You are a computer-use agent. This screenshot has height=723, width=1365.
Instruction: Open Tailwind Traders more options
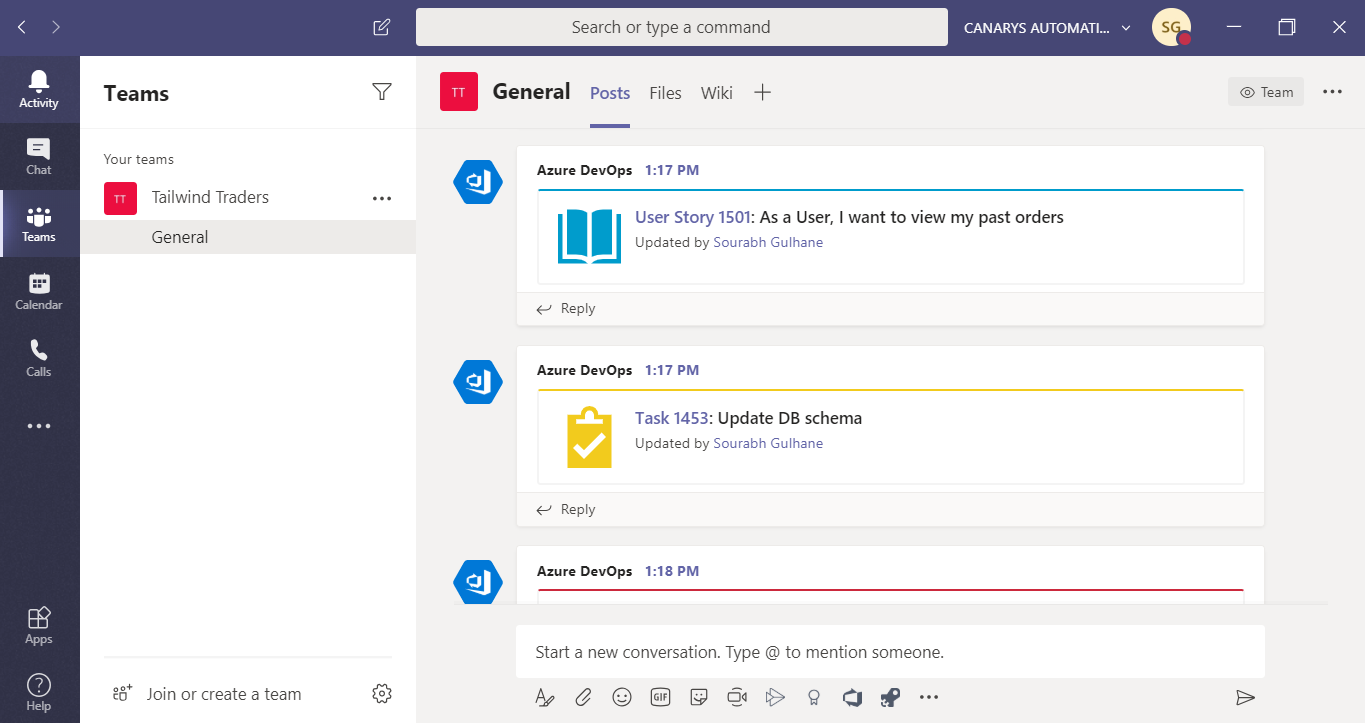coord(382,198)
